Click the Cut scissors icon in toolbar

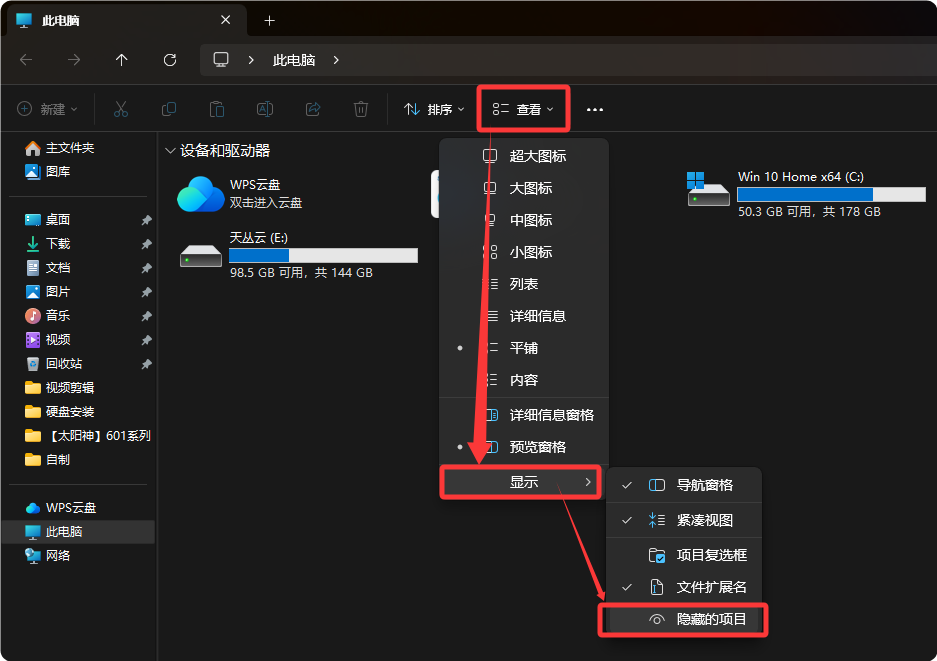pos(121,109)
